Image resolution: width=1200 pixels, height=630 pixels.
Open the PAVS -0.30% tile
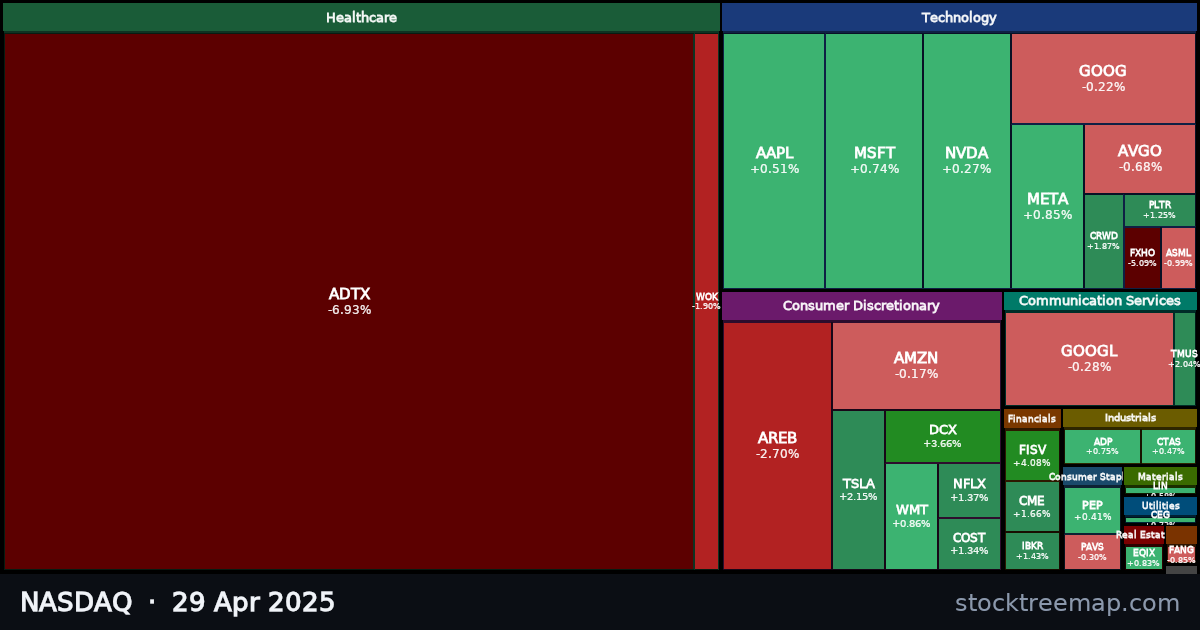(x=1092, y=552)
